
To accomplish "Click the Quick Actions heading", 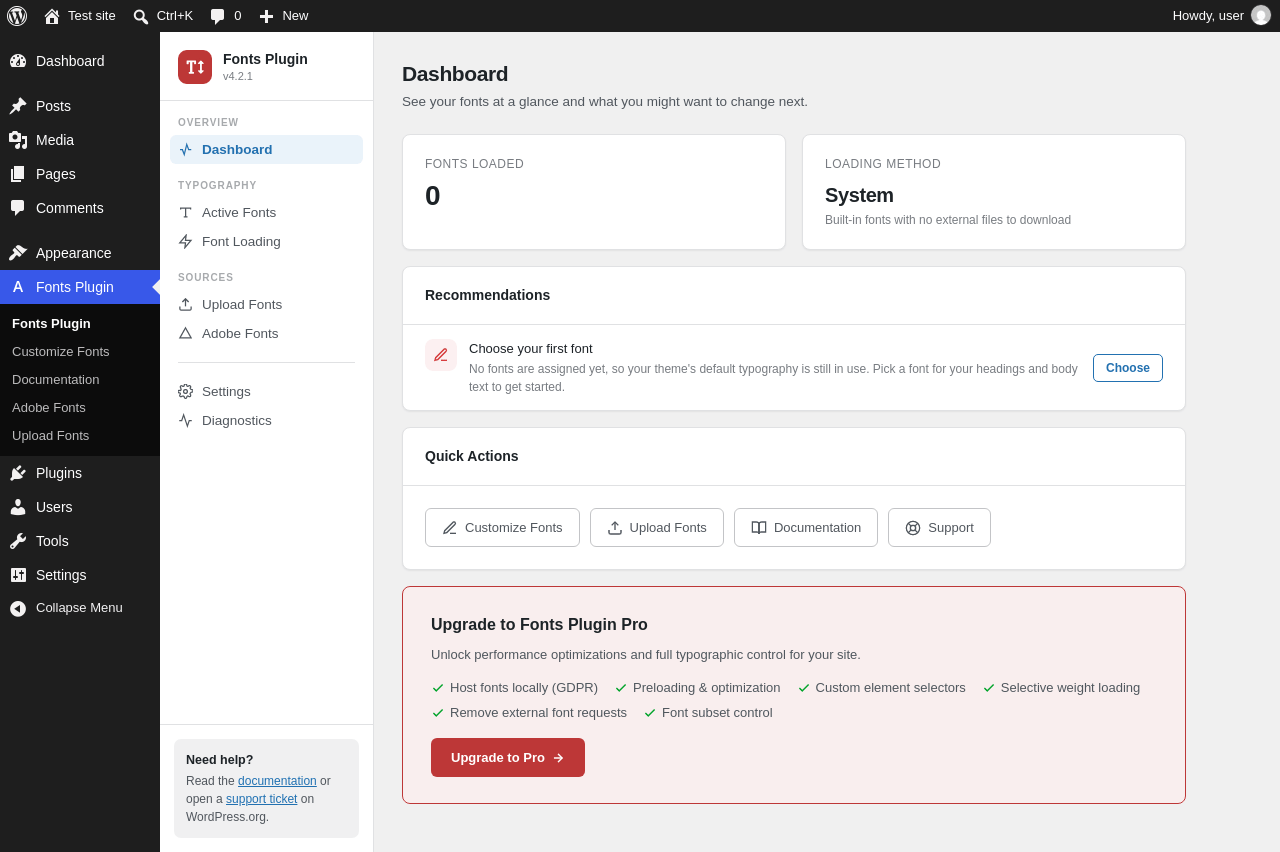I will coord(472,456).
